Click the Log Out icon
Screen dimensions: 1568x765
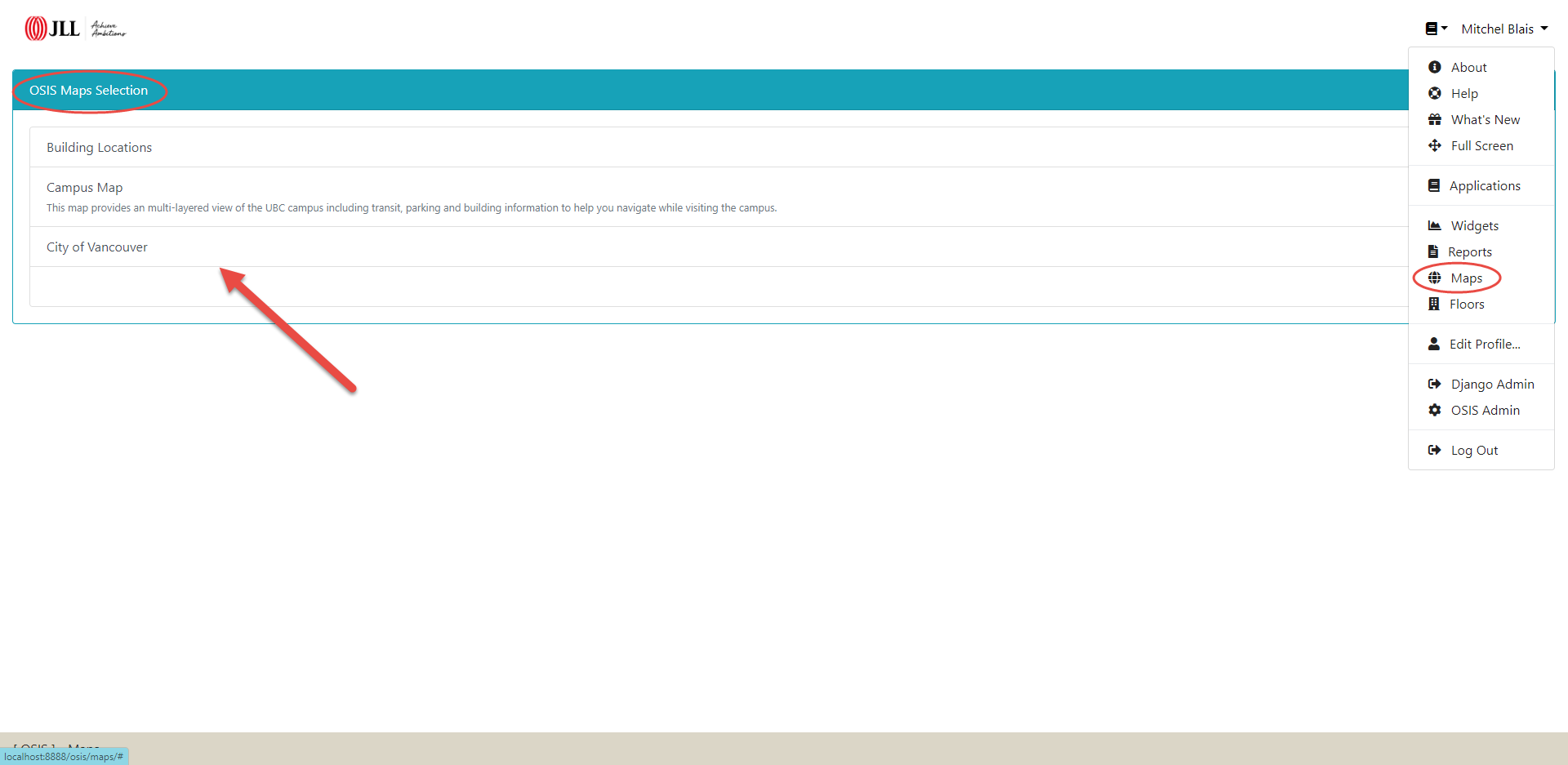1434,450
